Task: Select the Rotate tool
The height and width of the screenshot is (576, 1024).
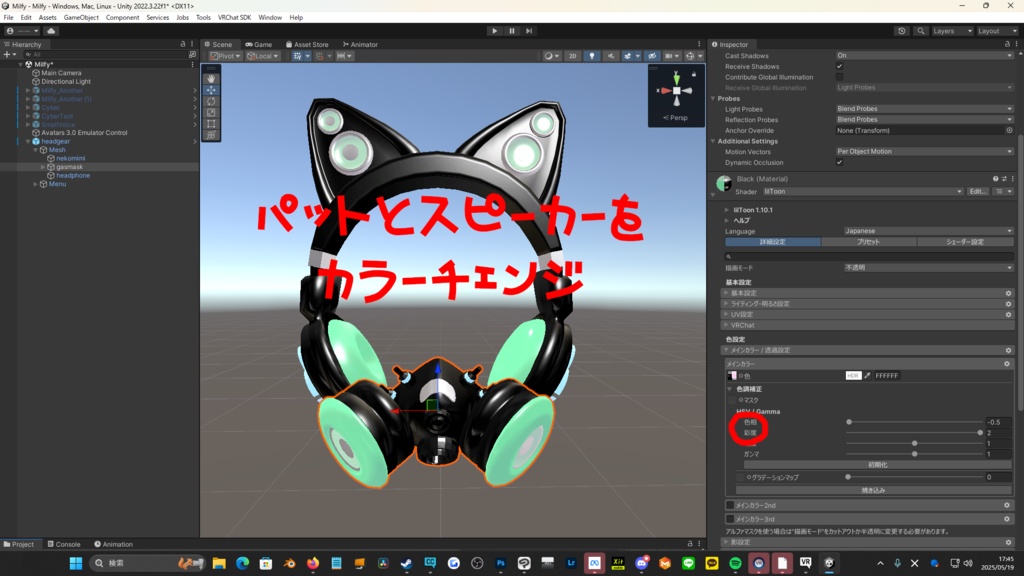Action: (x=211, y=101)
